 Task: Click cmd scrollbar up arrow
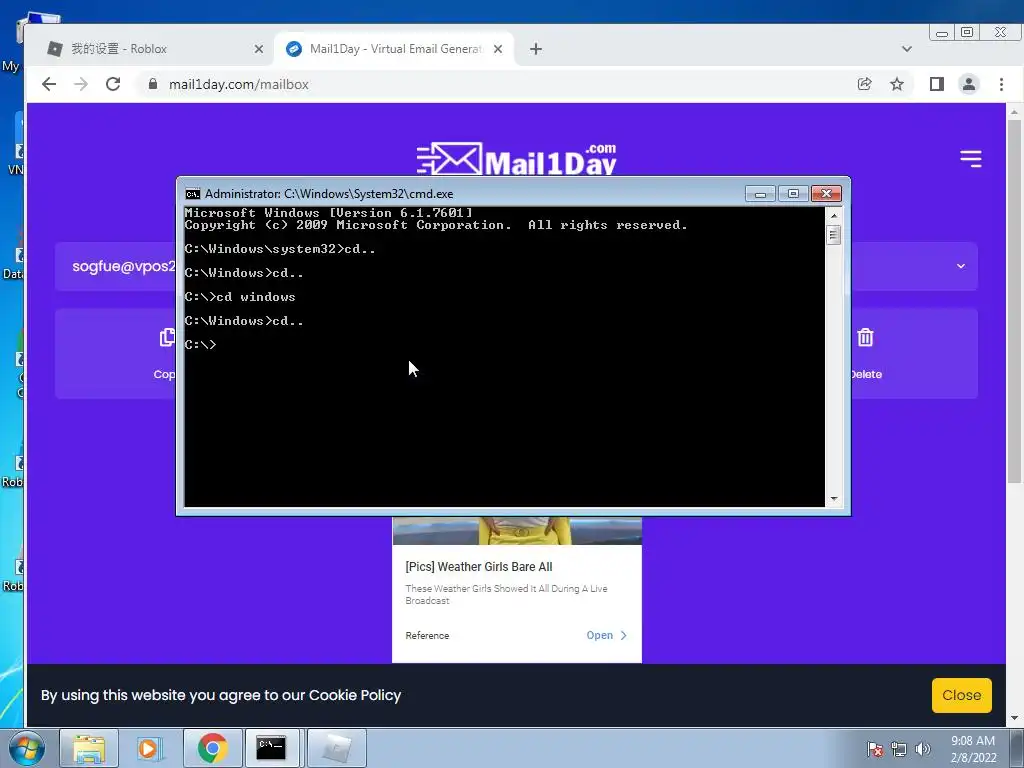pyautogui.click(x=833, y=215)
